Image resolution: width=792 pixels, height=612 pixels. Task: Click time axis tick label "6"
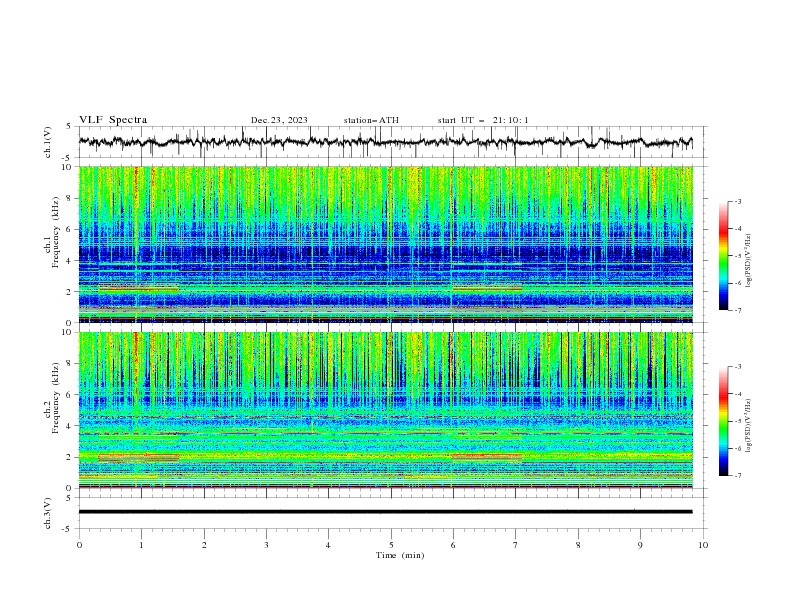point(453,545)
